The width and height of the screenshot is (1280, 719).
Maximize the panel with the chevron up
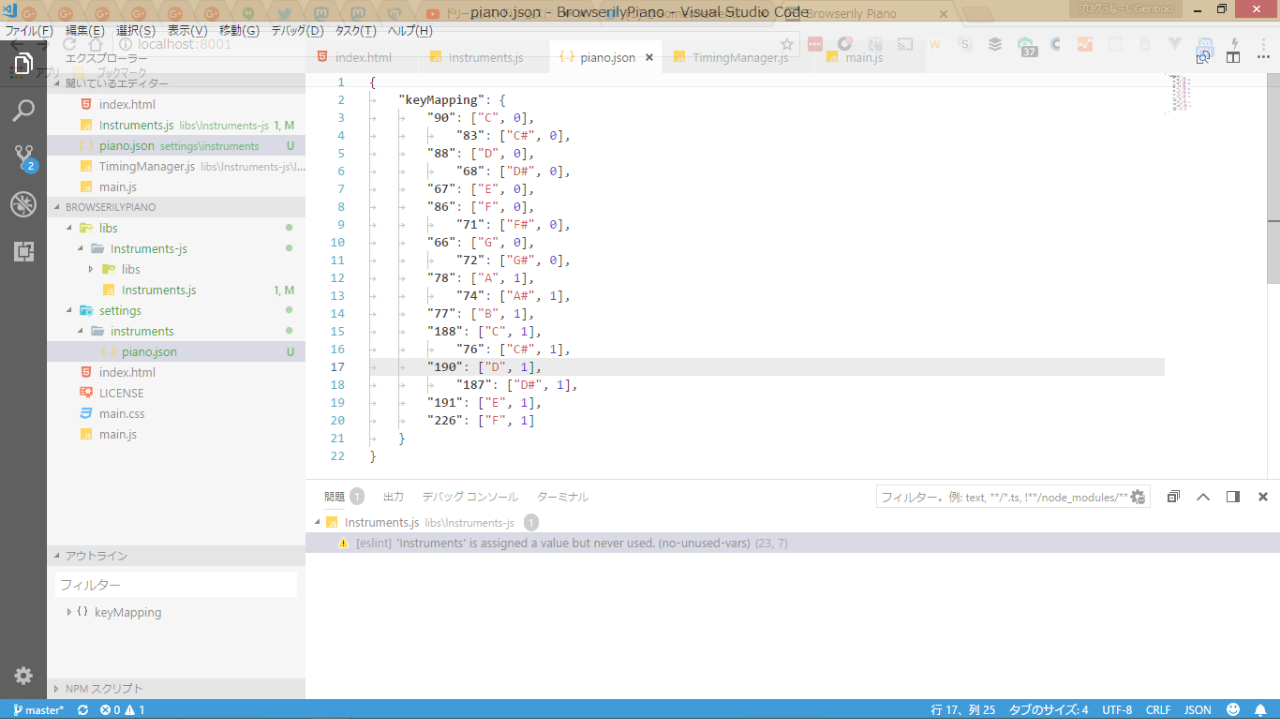tap(1203, 497)
